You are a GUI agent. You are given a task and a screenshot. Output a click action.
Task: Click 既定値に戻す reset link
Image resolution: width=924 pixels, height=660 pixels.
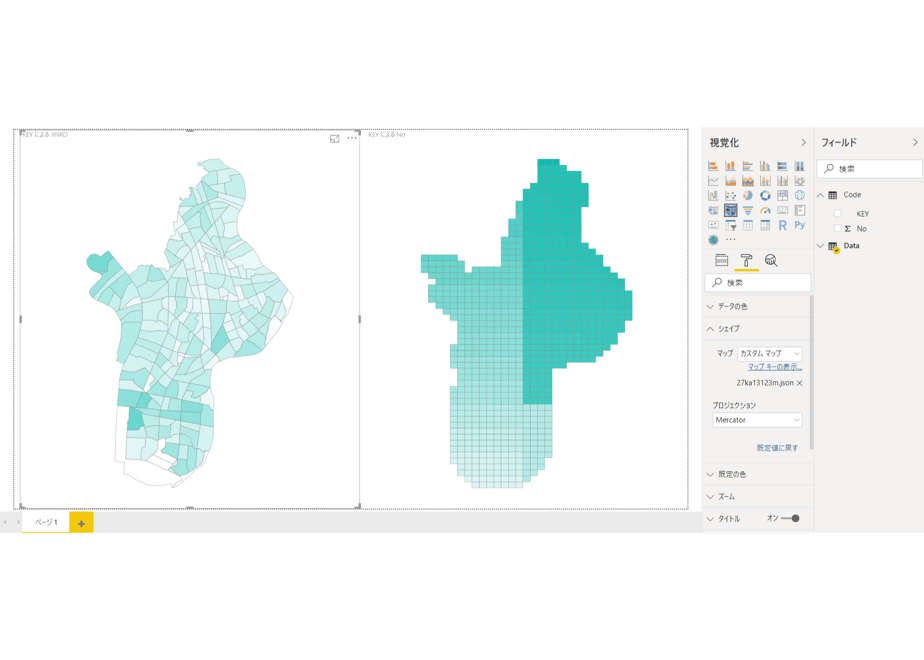tap(777, 448)
